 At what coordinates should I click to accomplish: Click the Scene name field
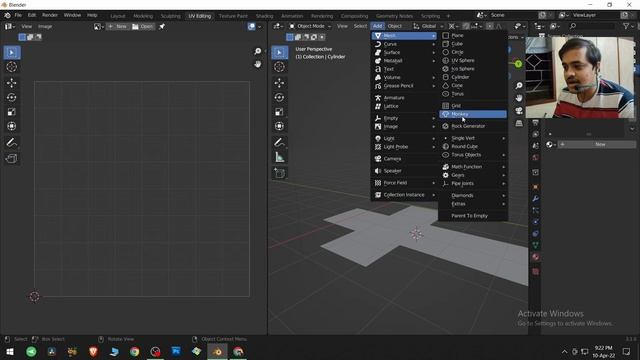click(512, 15)
